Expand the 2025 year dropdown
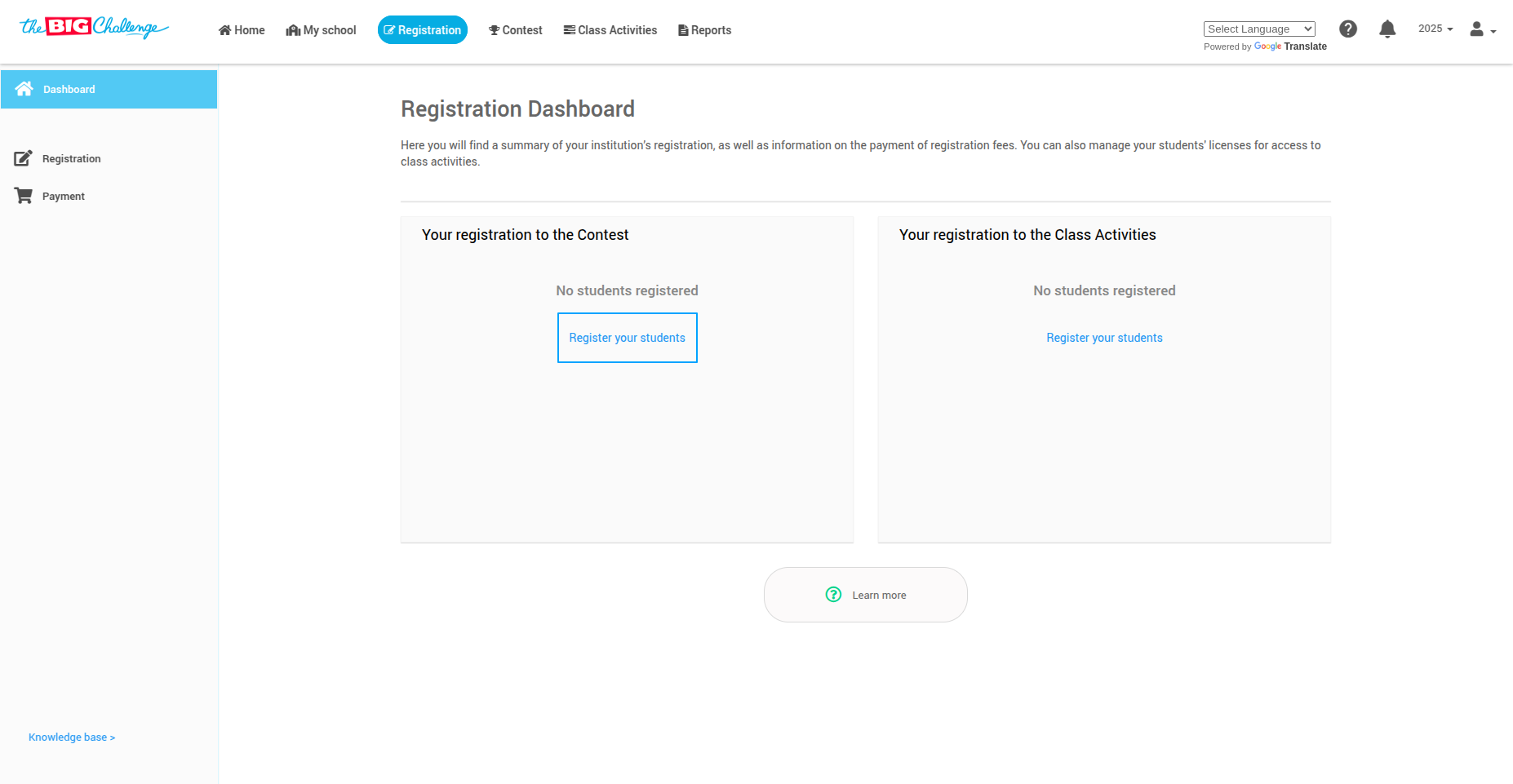This screenshot has width=1513, height=784. coord(1435,29)
